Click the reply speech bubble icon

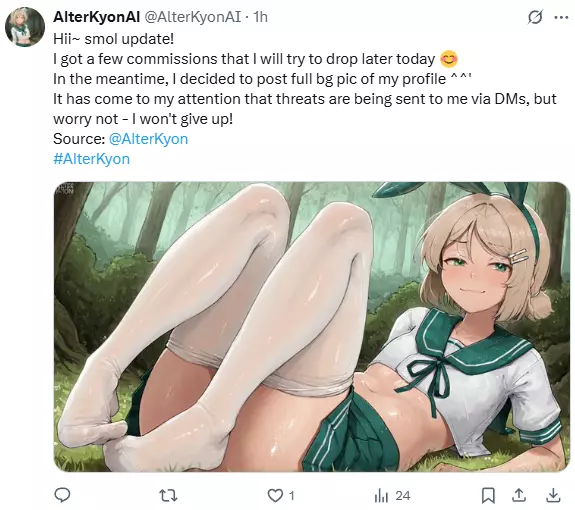point(62,495)
